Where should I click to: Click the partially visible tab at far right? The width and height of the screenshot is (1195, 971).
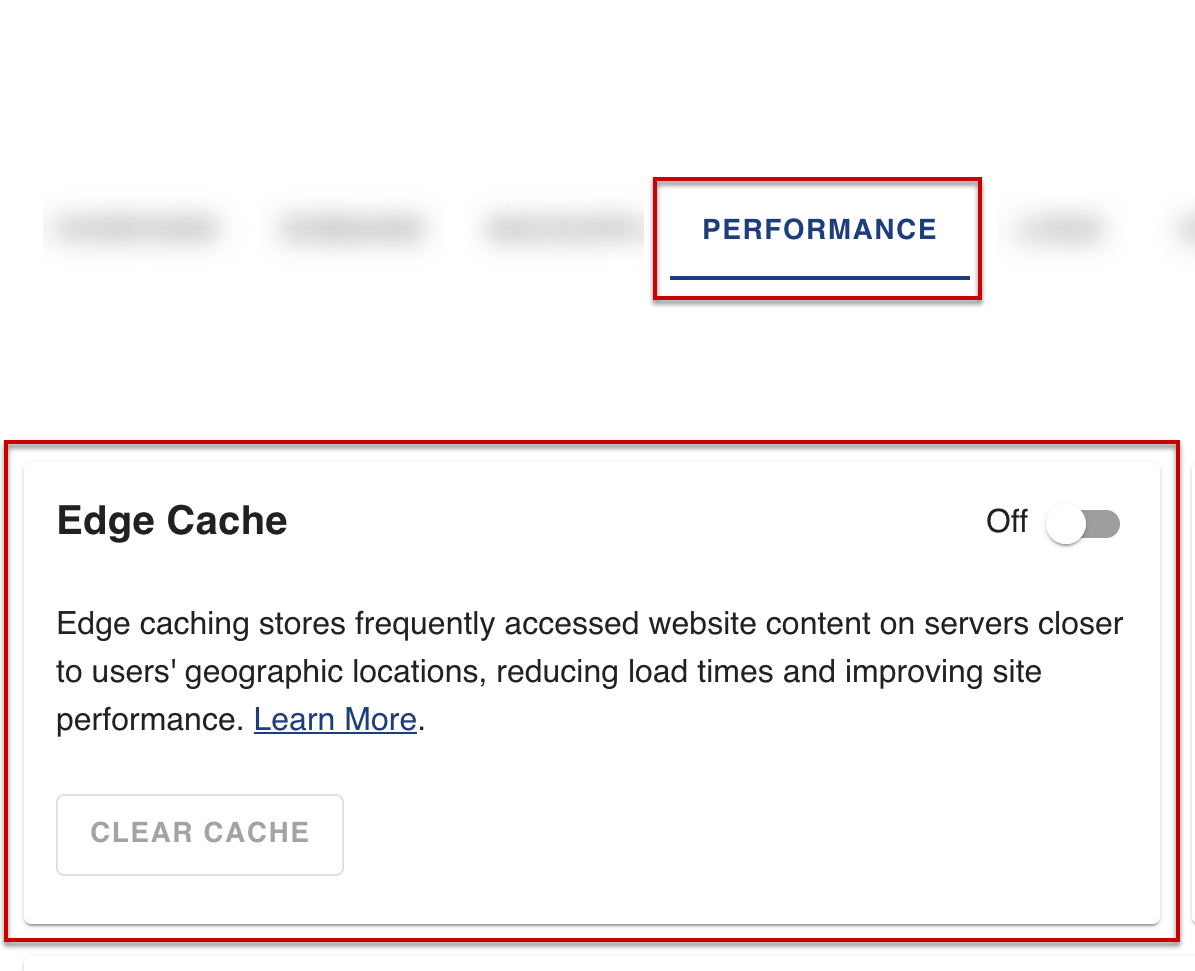coord(1189,228)
